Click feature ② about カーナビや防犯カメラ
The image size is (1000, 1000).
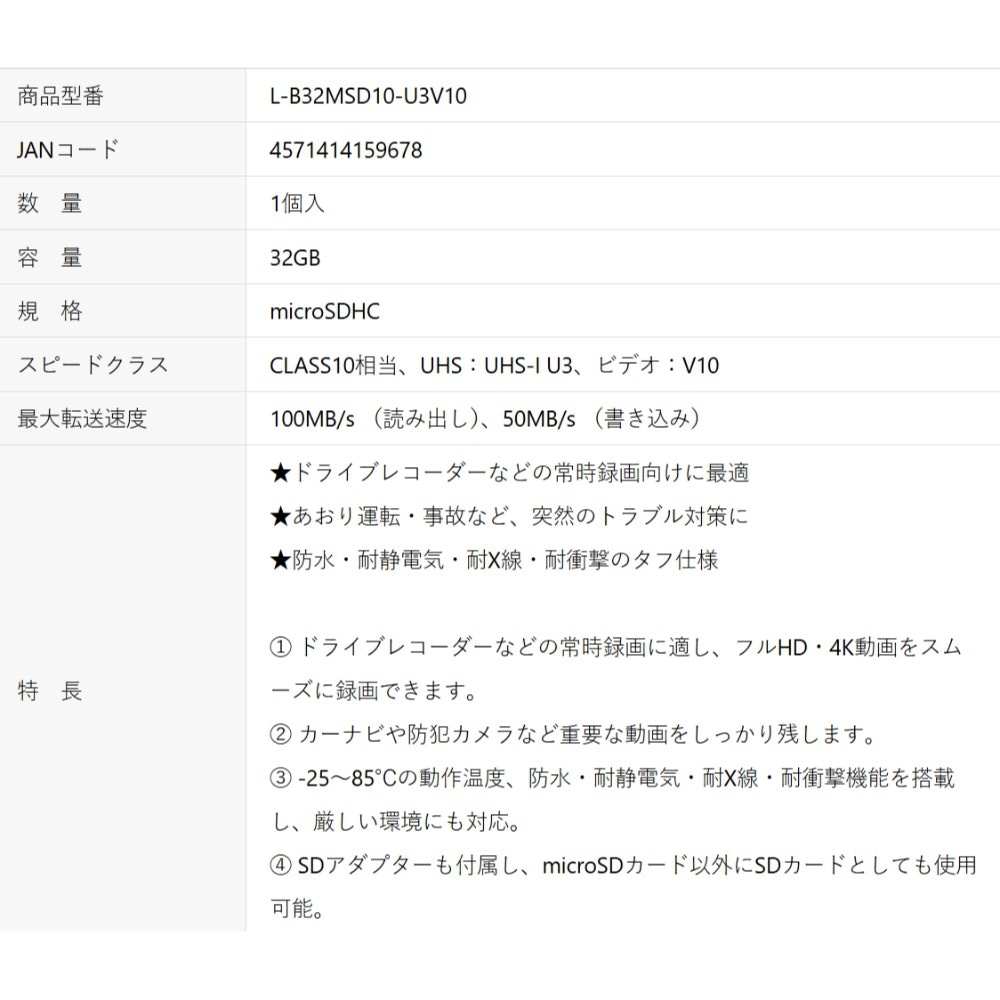[573, 735]
